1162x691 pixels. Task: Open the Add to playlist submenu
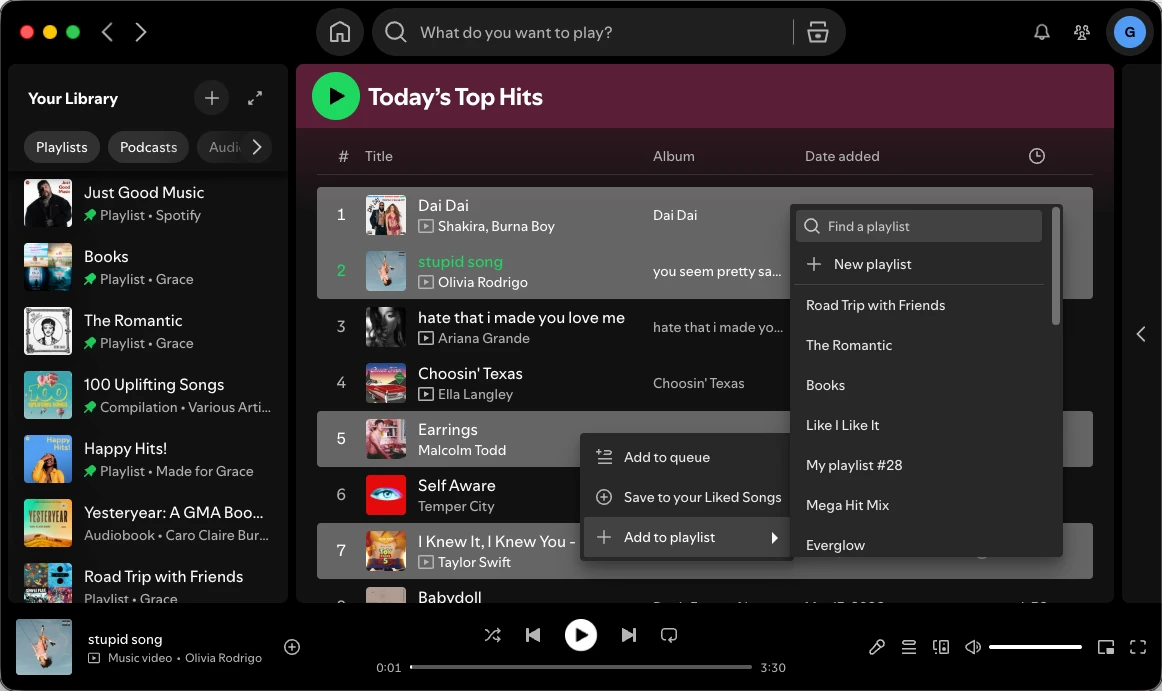(x=687, y=538)
